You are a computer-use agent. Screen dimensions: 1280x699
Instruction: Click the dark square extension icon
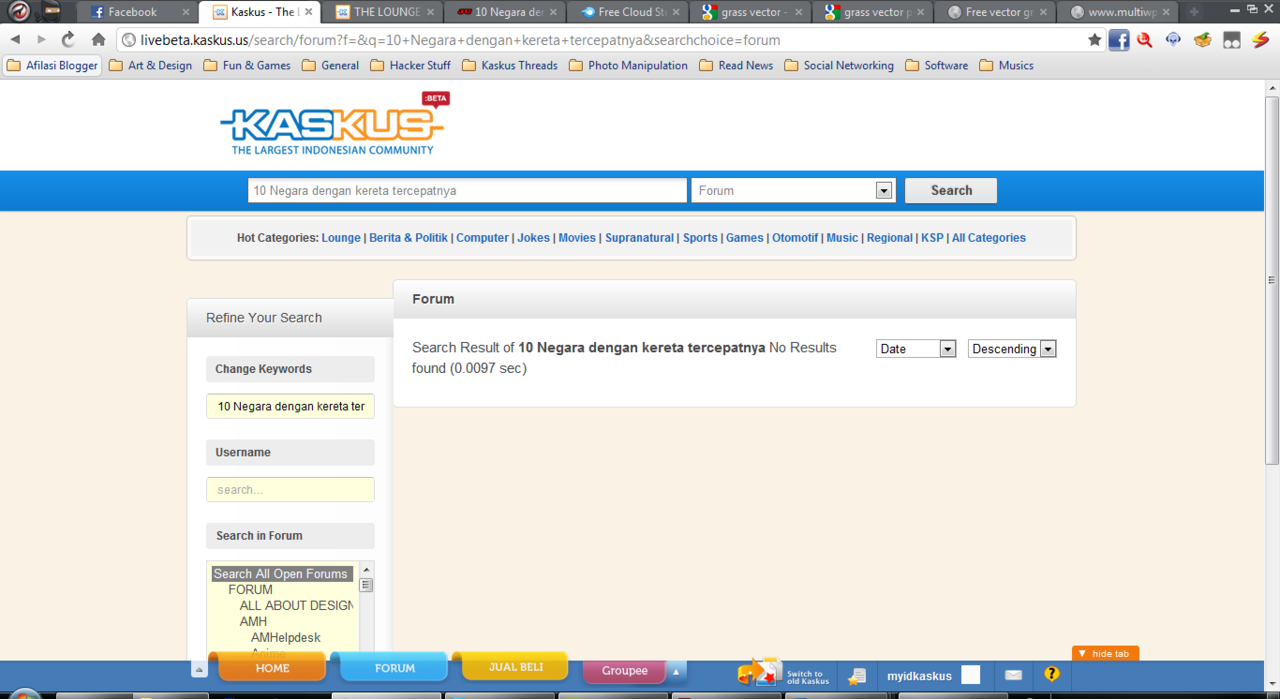pyautogui.click(x=1232, y=40)
